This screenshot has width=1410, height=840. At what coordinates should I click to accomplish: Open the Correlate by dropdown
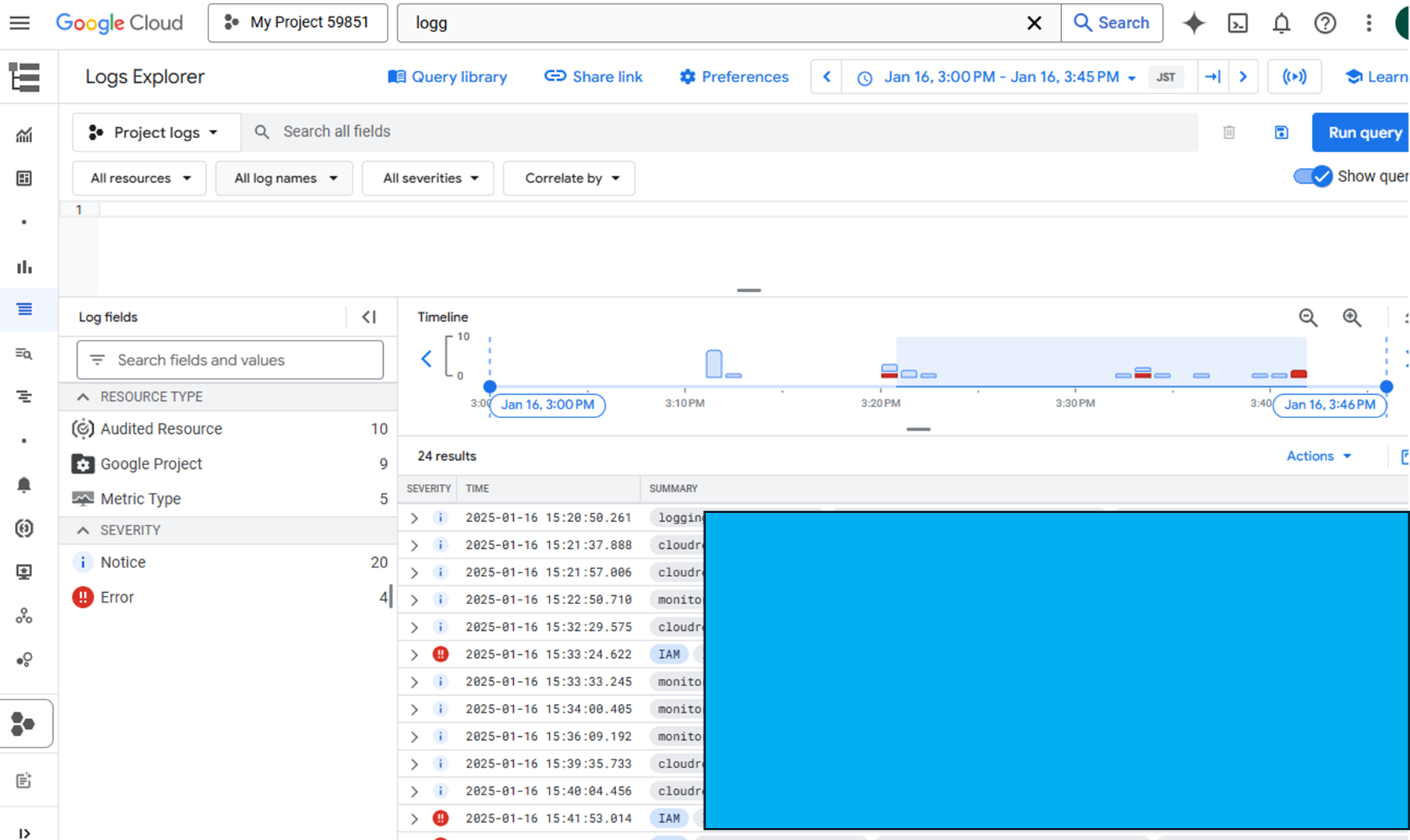point(570,178)
